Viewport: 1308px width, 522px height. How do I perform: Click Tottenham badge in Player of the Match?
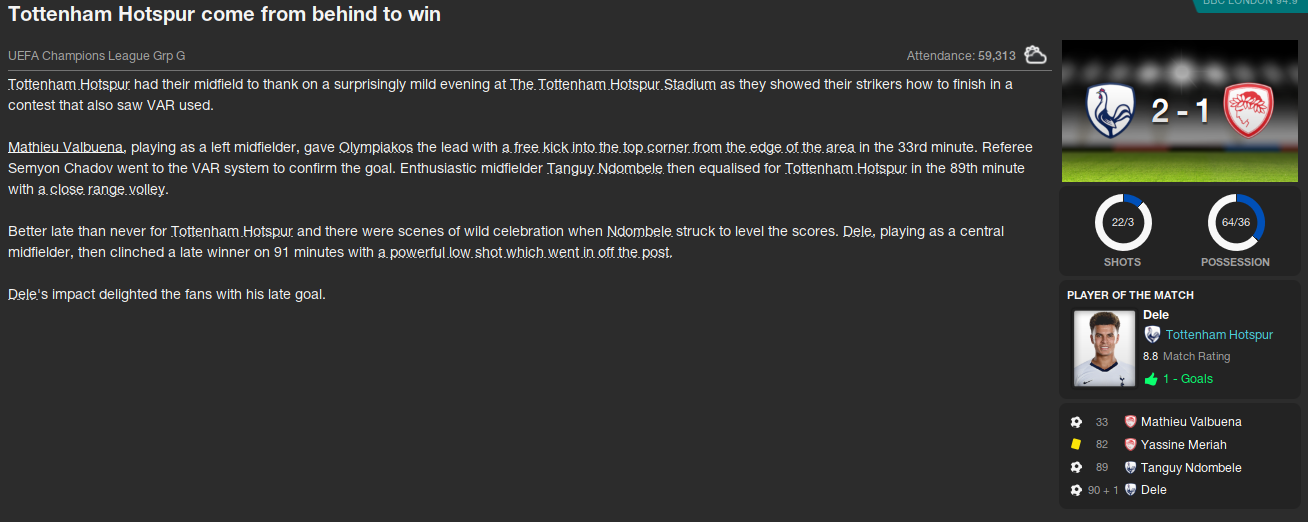click(x=1153, y=335)
